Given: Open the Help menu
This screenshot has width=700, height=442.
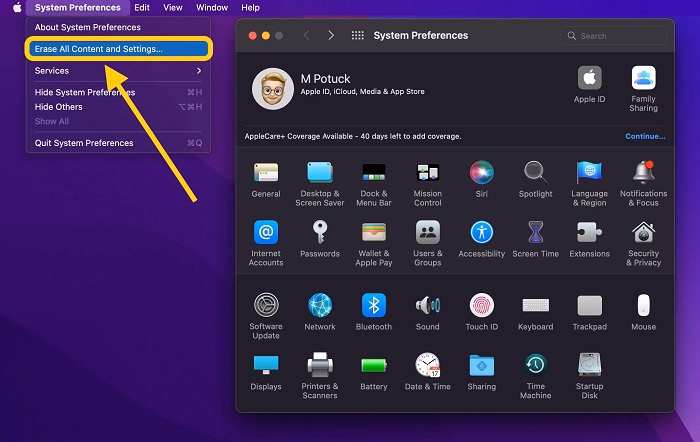Looking at the screenshot, I should 250,8.
